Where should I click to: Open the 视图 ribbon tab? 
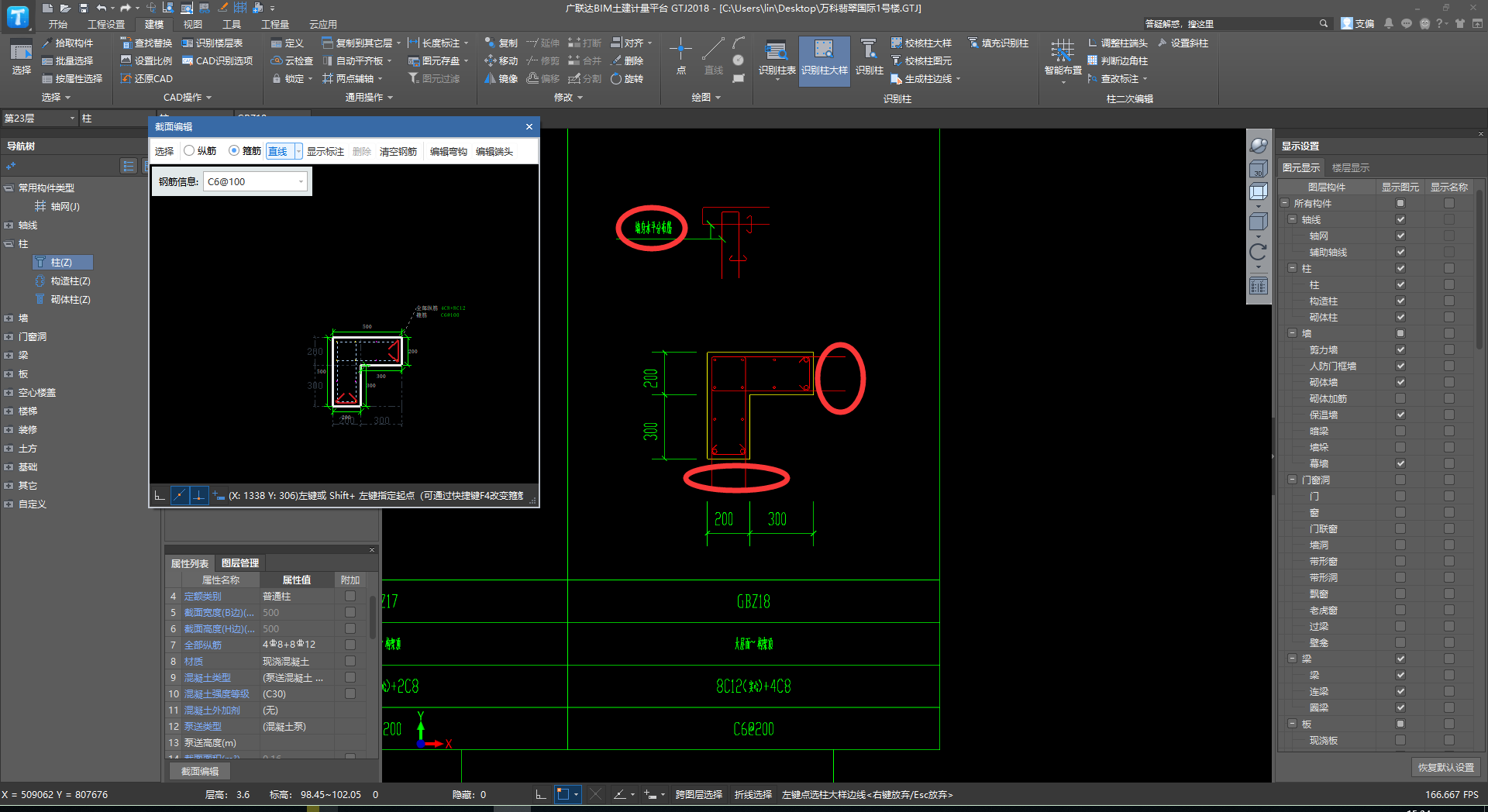coord(192,25)
